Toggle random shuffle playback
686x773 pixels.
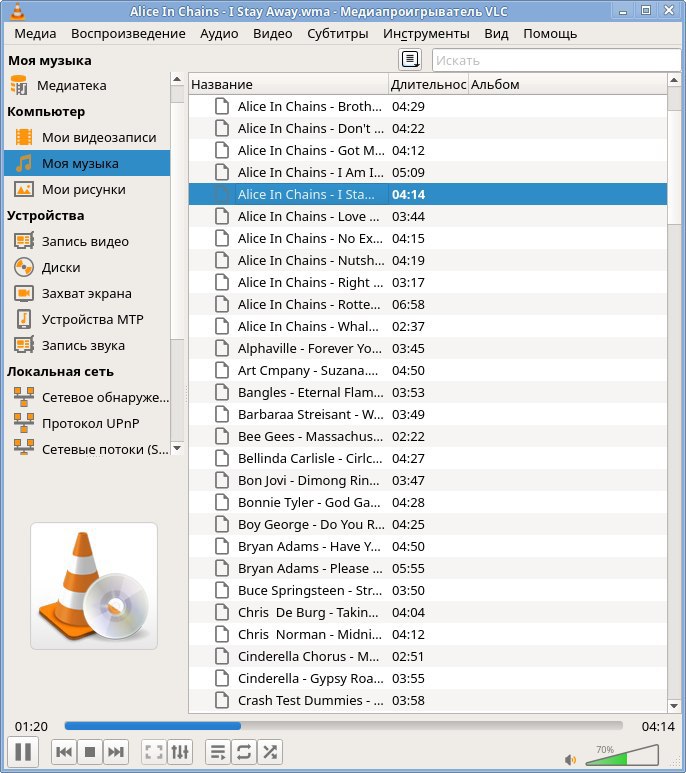[x=270, y=752]
